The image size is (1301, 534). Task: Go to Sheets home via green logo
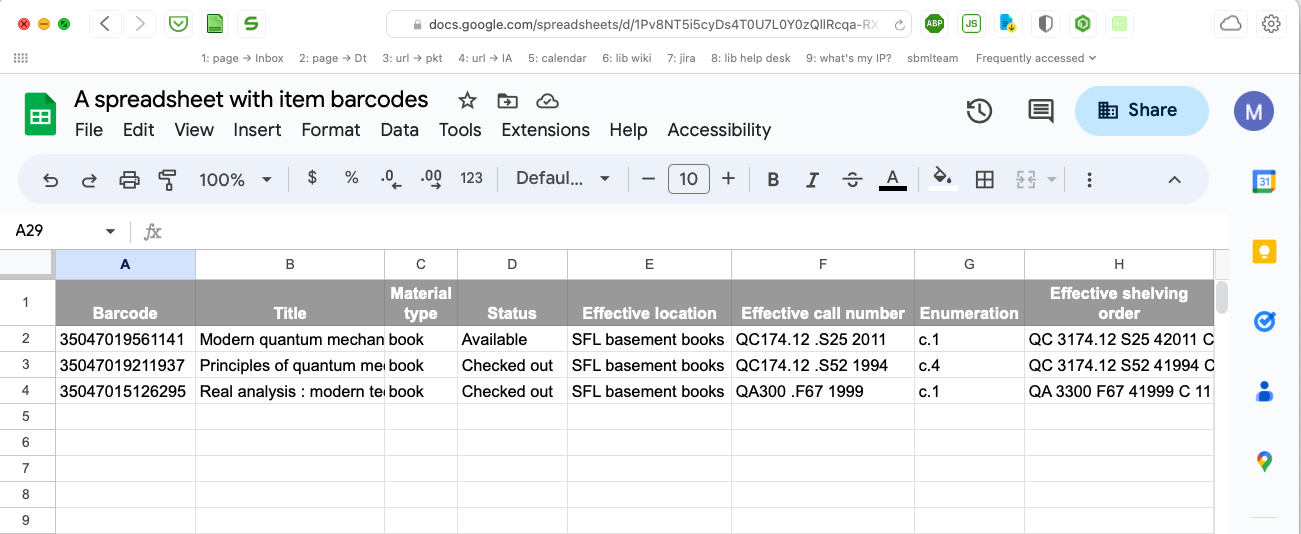40,113
